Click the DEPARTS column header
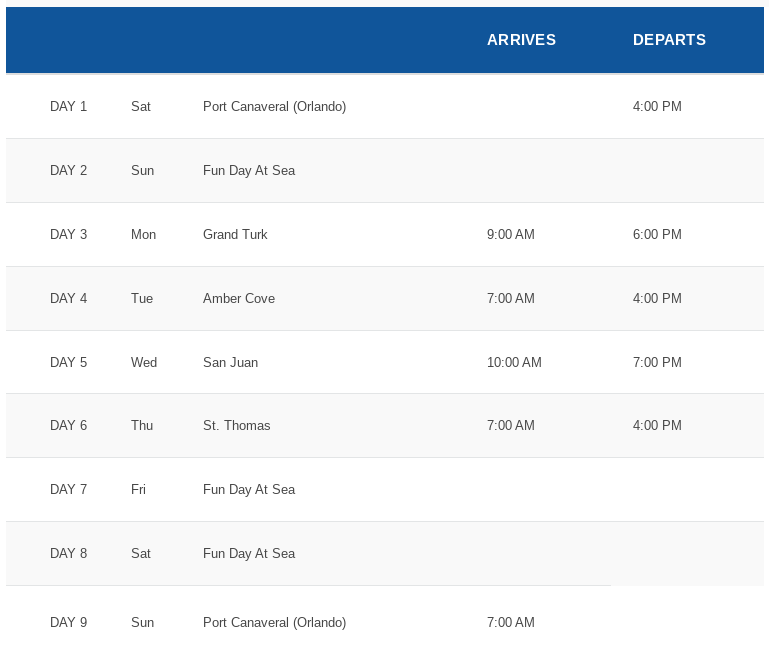Image resolution: width=769 pixels, height=645 pixels. point(669,40)
